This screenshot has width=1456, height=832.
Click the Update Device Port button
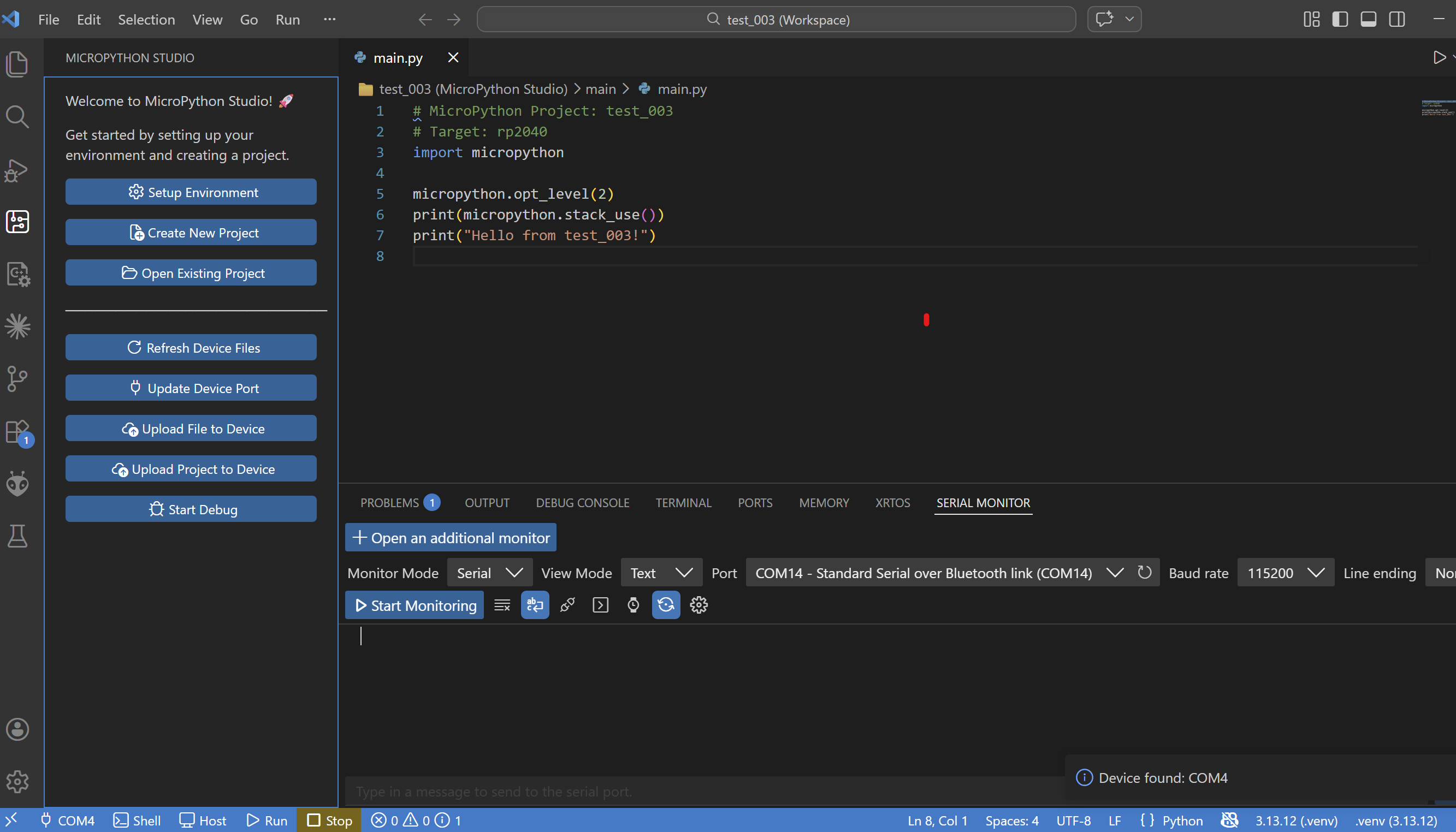pos(191,388)
